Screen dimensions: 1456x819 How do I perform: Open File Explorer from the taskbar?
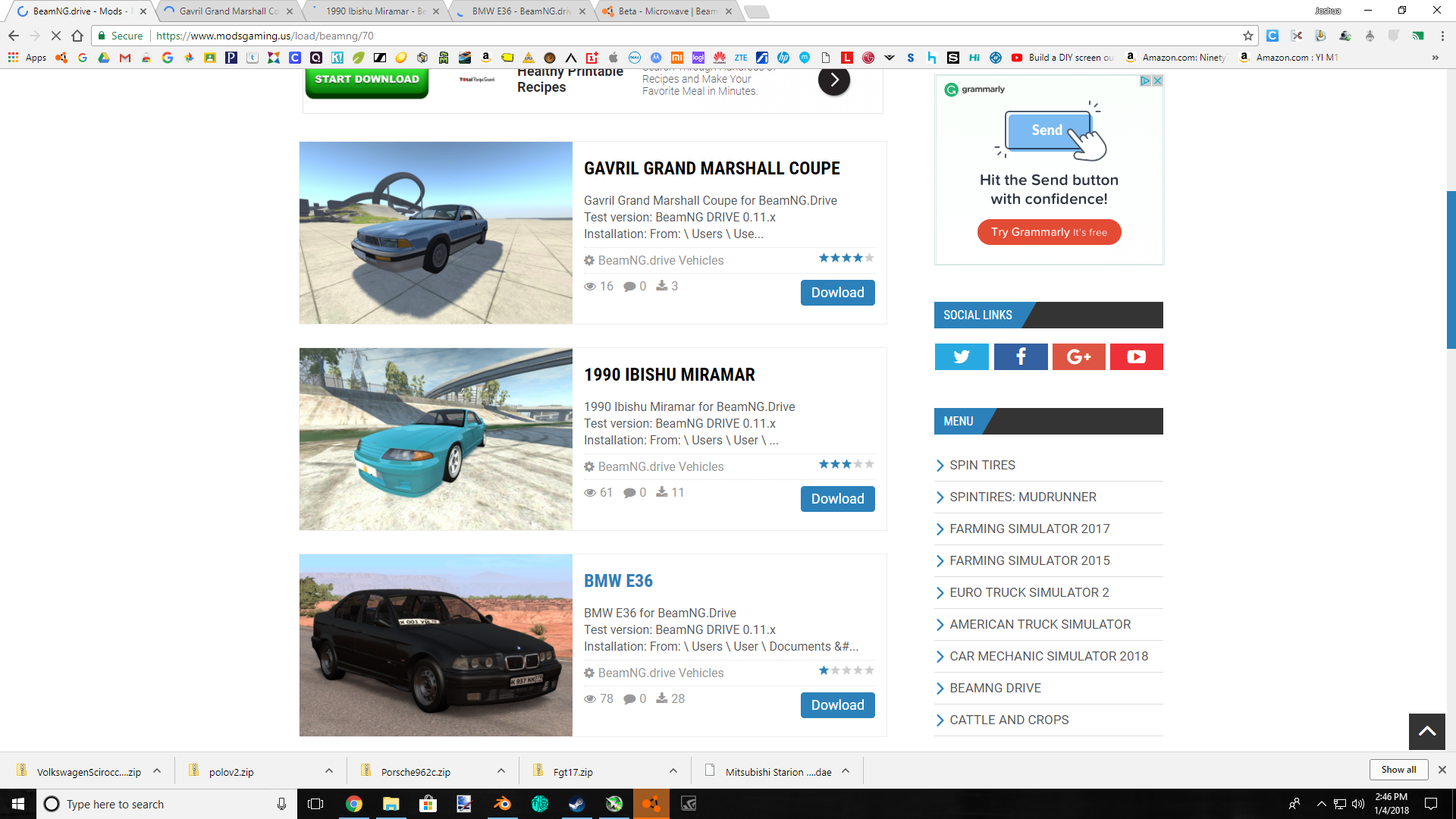click(391, 804)
